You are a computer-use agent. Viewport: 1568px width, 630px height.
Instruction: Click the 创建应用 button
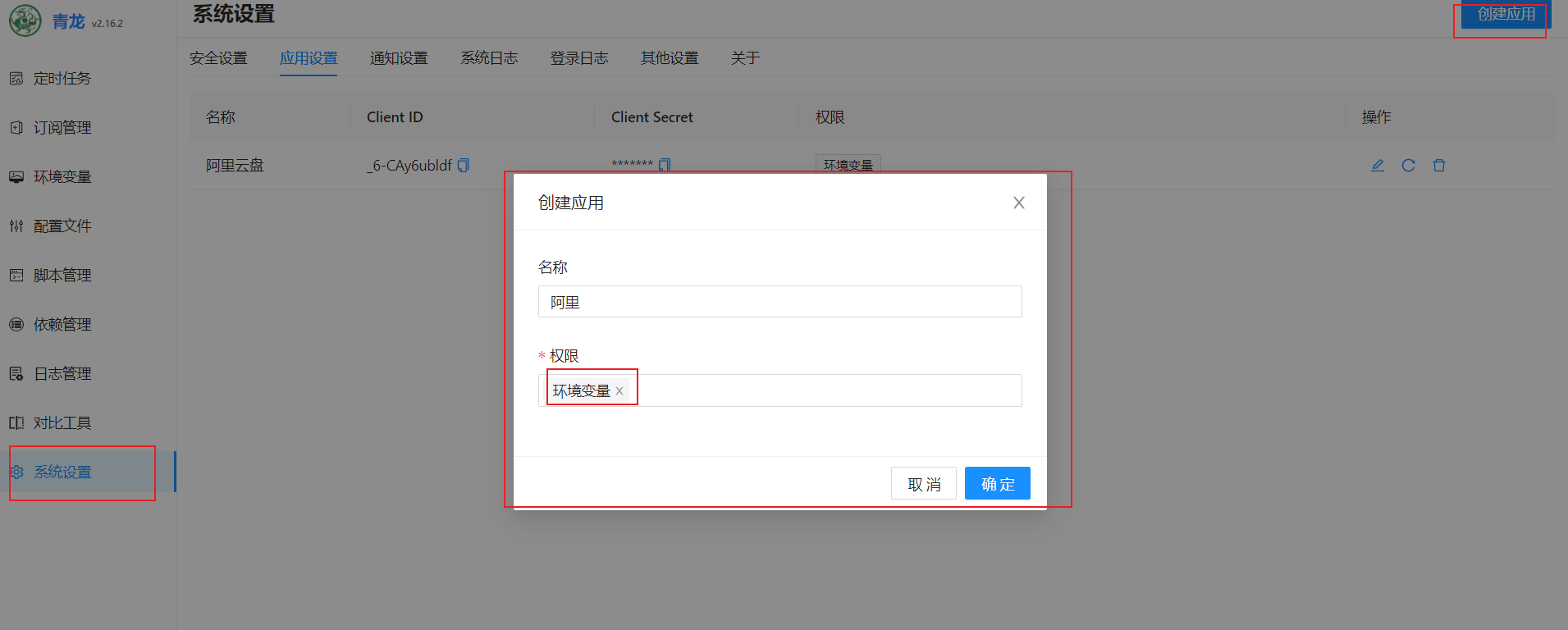pos(1506,15)
